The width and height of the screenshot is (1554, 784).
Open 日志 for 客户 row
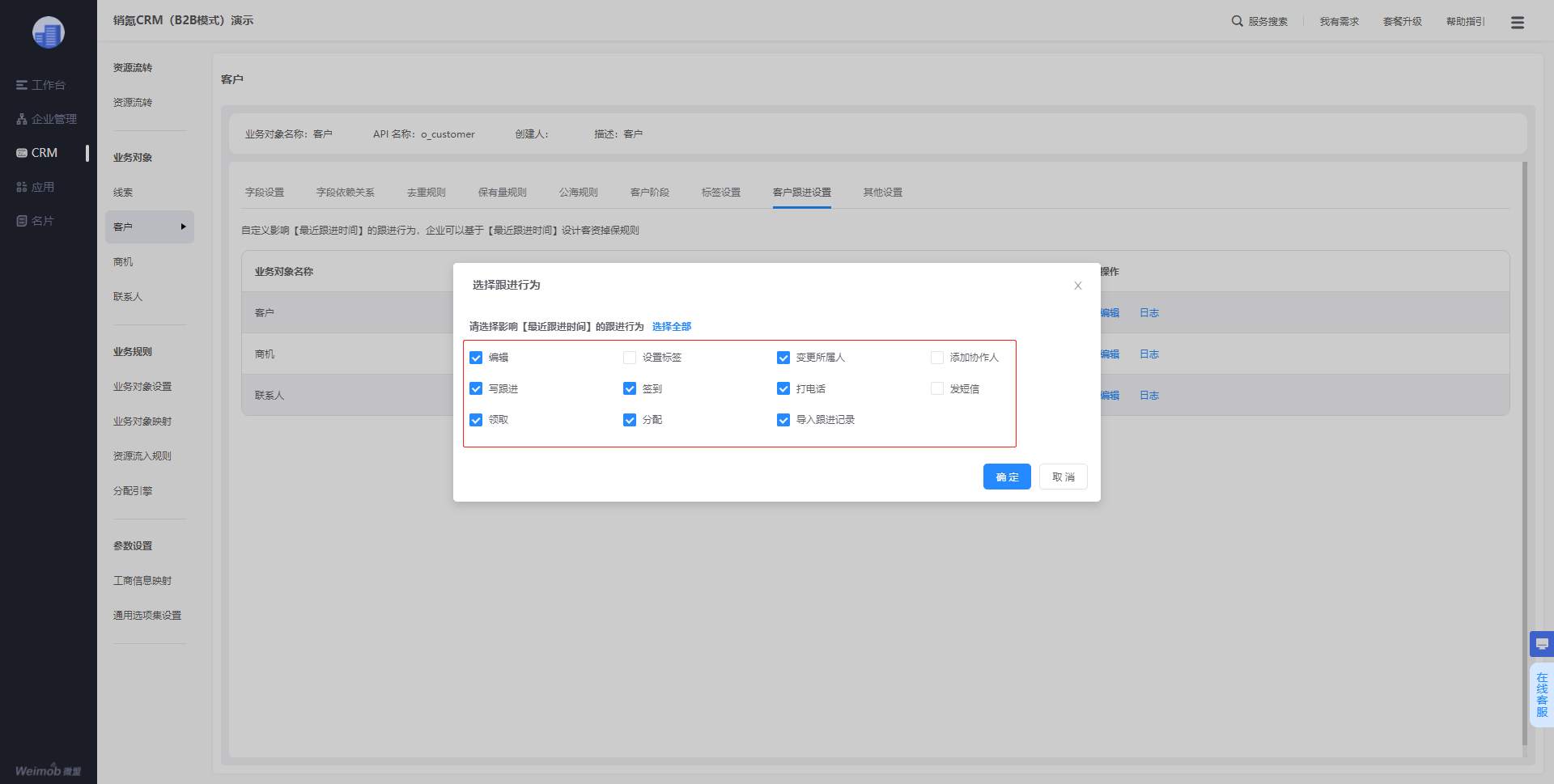tap(1149, 313)
